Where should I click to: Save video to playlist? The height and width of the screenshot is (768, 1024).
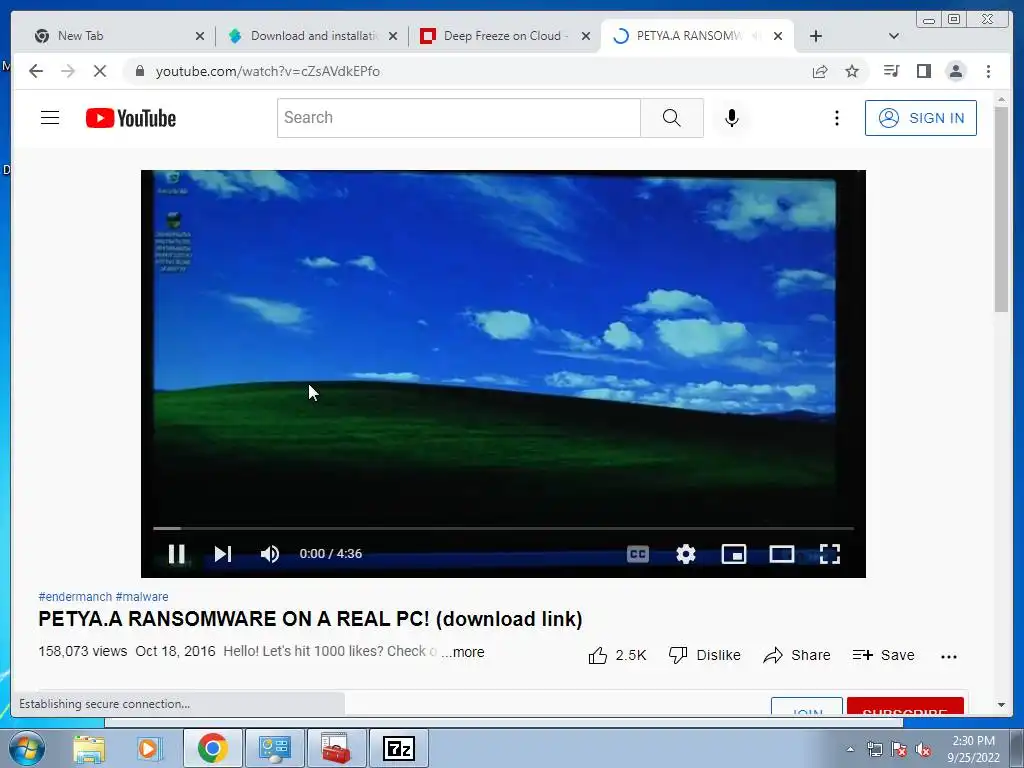pos(884,655)
